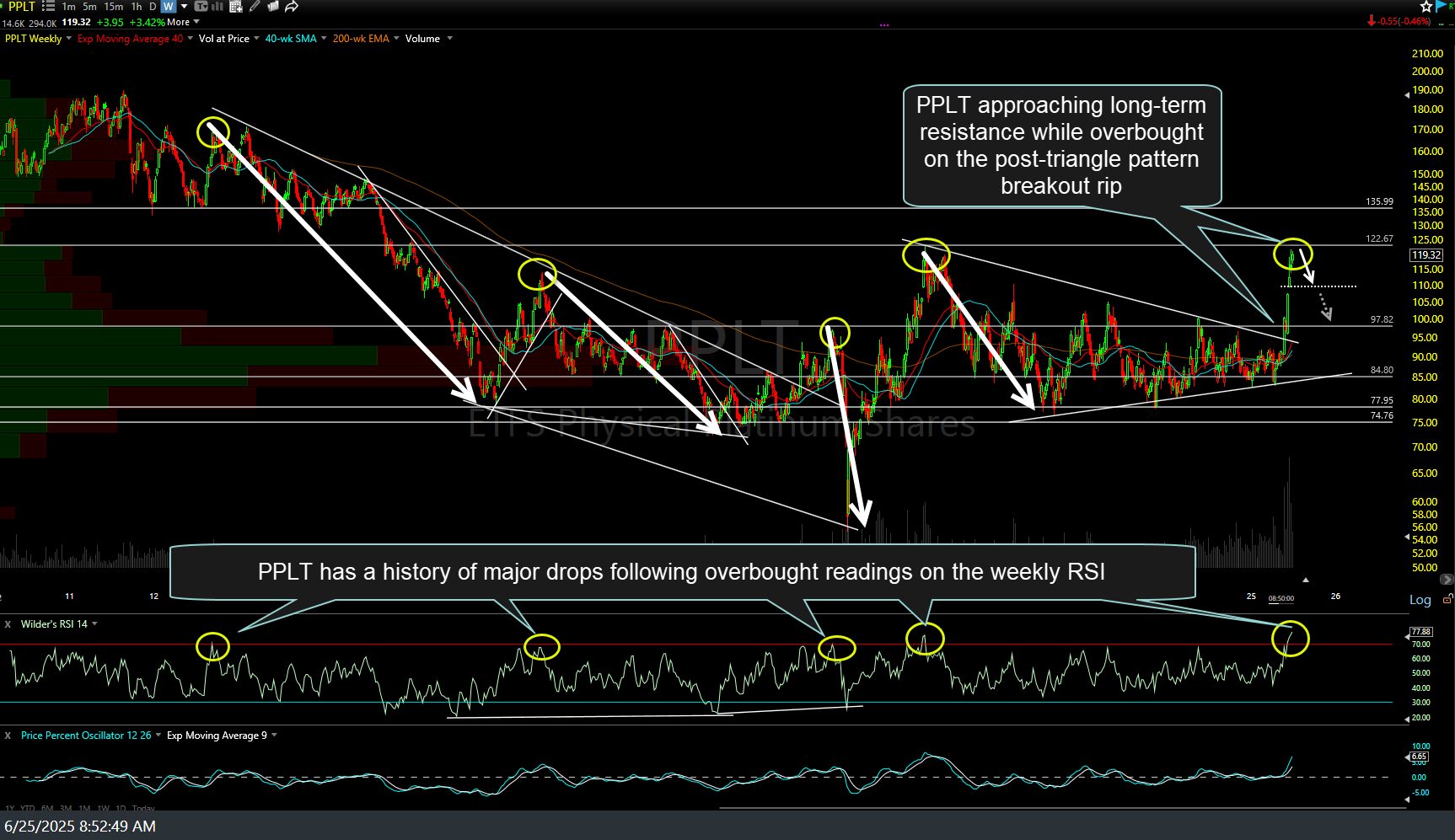Screen dimensions: 1455x840
Task: Select the 15m timeframe
Action: (113, 7)
